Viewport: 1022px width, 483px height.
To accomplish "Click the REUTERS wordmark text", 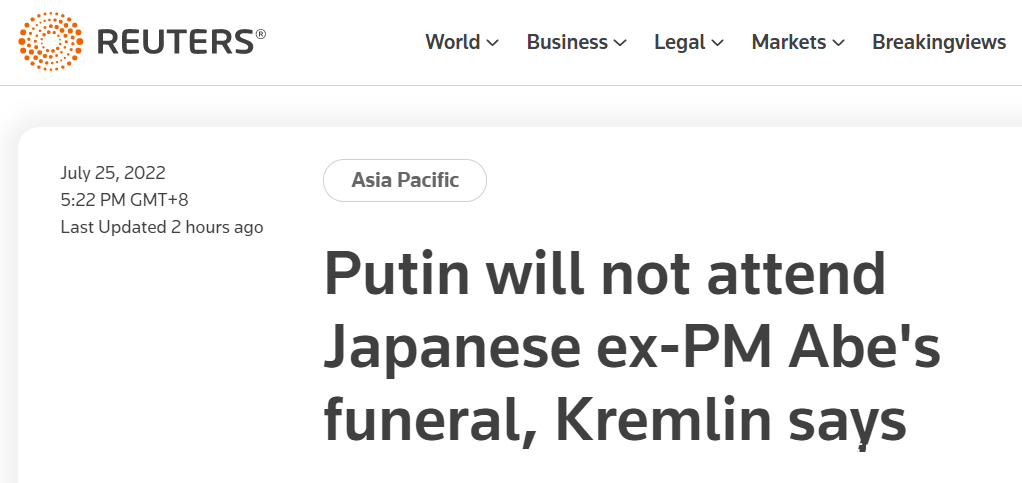I will click(175, 42).
